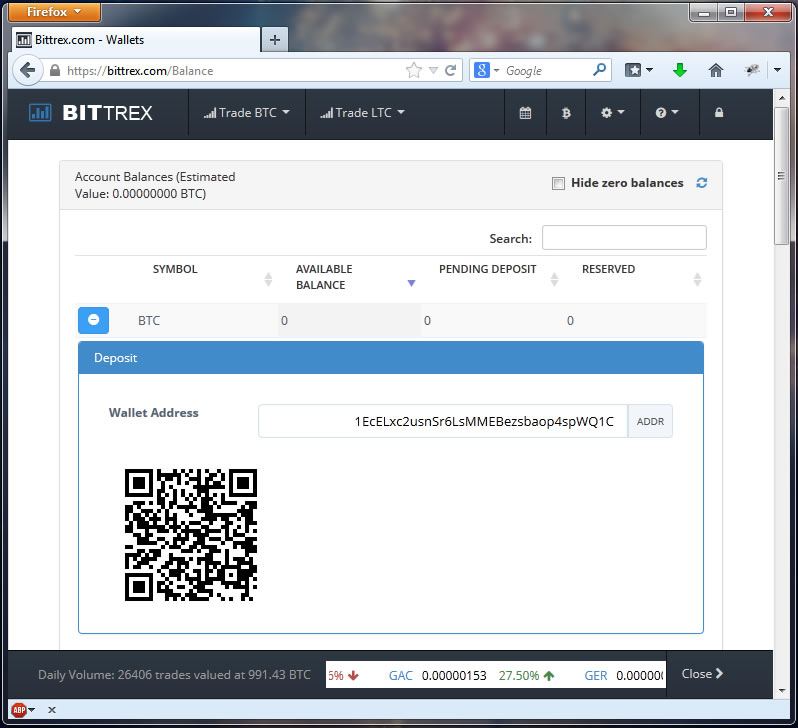
Task: Open downloads with the green arrow
Action: click(679, 70)
